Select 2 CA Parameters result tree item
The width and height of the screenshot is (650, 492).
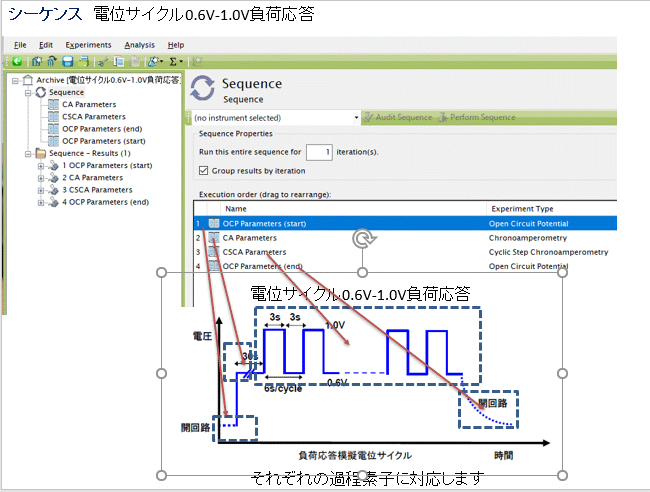(92, 178)
